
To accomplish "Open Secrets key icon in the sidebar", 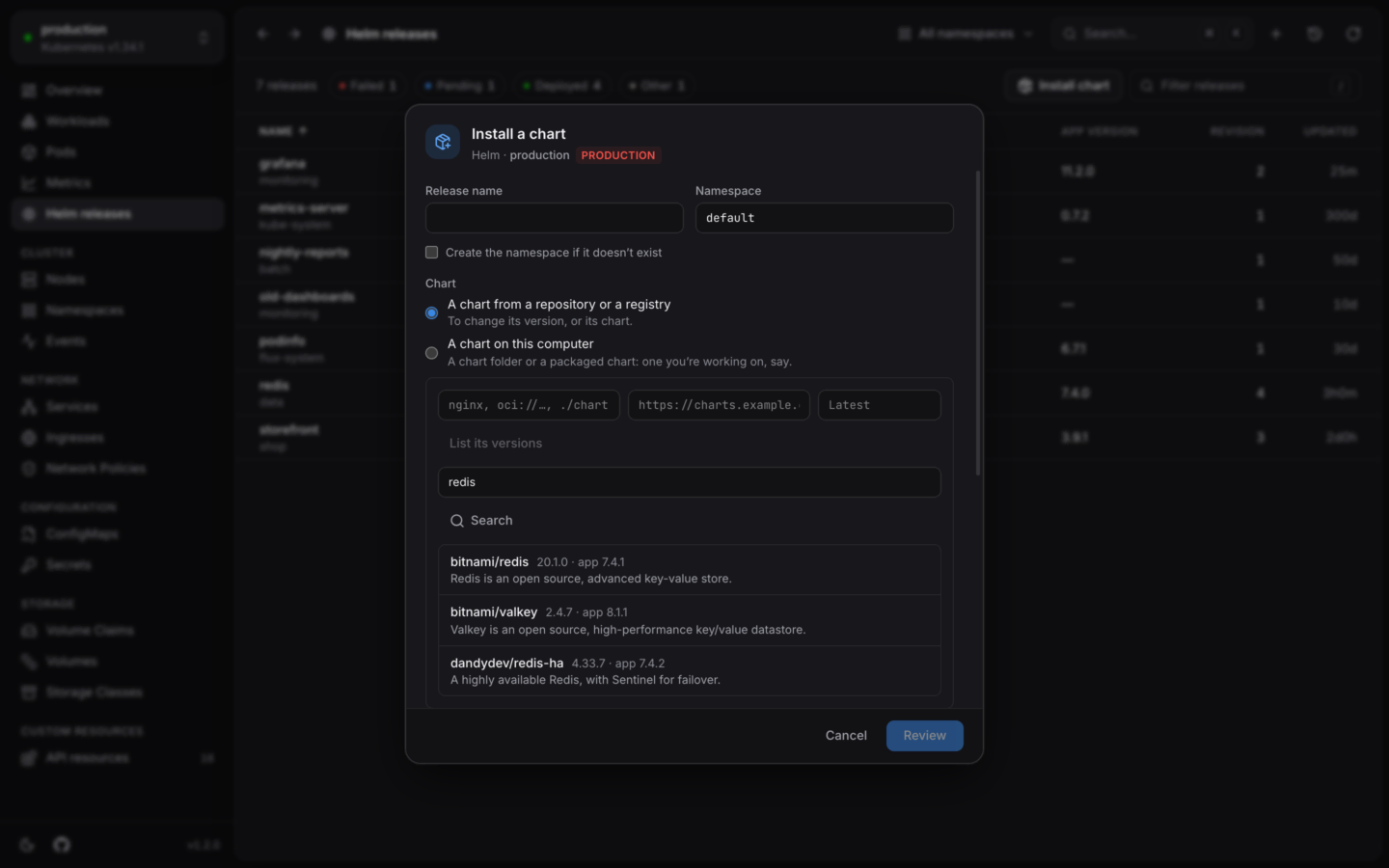I will point(29,565).
